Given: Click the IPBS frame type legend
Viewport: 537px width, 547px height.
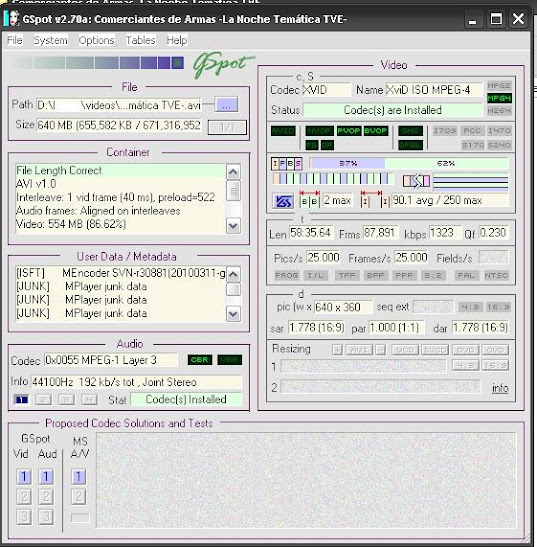Looking at the screenshot, I should [x=287, y=163].
